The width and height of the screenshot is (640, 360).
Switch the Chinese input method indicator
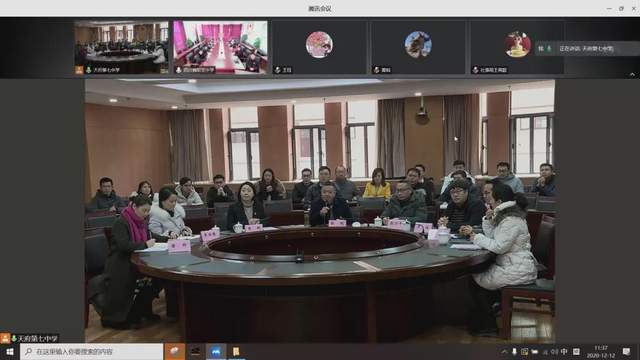[564, 351]
